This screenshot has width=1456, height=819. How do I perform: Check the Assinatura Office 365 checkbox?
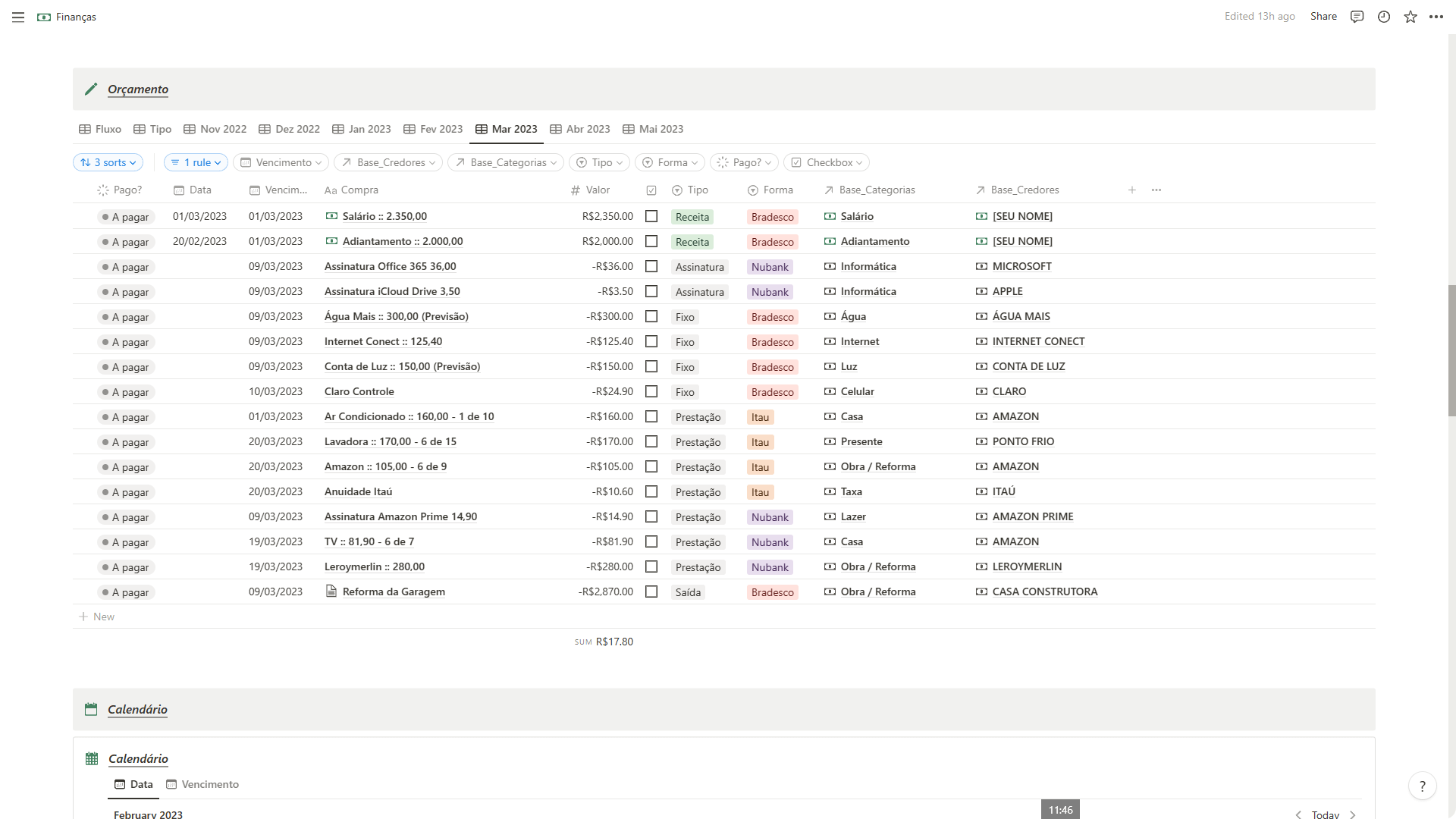click(651, 266)
